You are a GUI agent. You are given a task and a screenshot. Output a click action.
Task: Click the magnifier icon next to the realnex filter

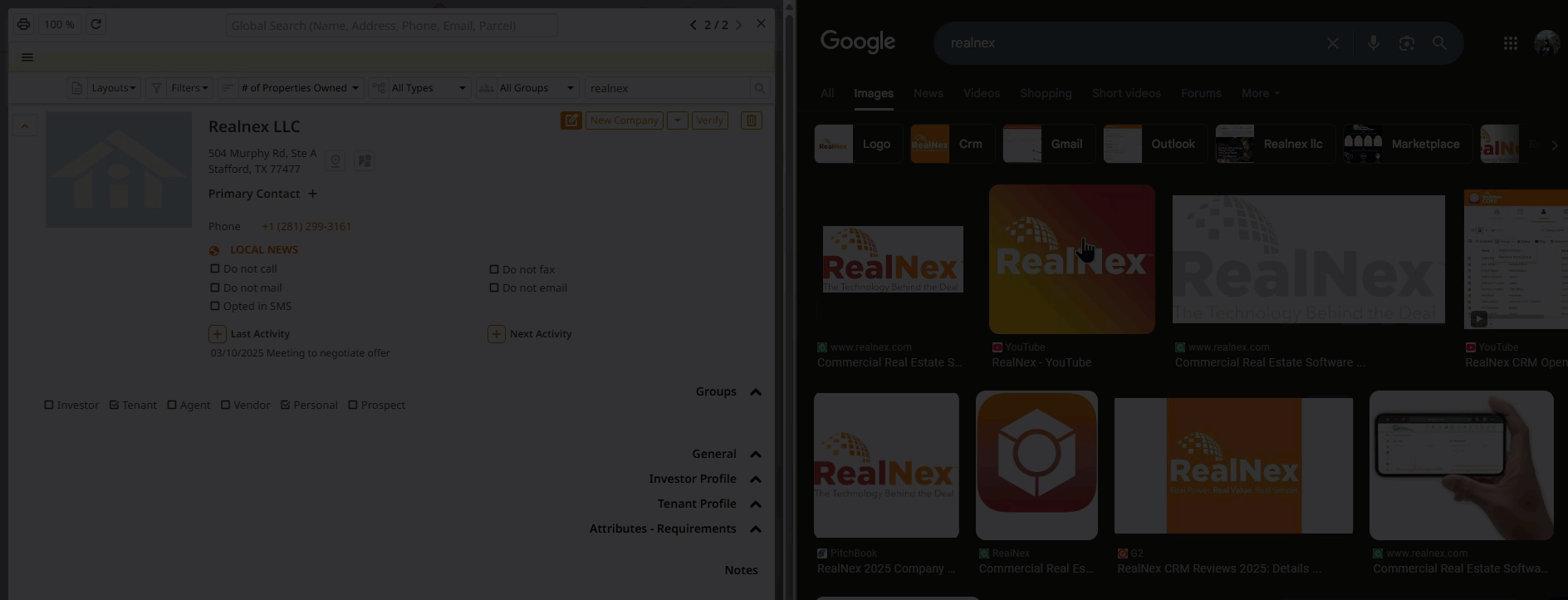click(x=759, y=88)
